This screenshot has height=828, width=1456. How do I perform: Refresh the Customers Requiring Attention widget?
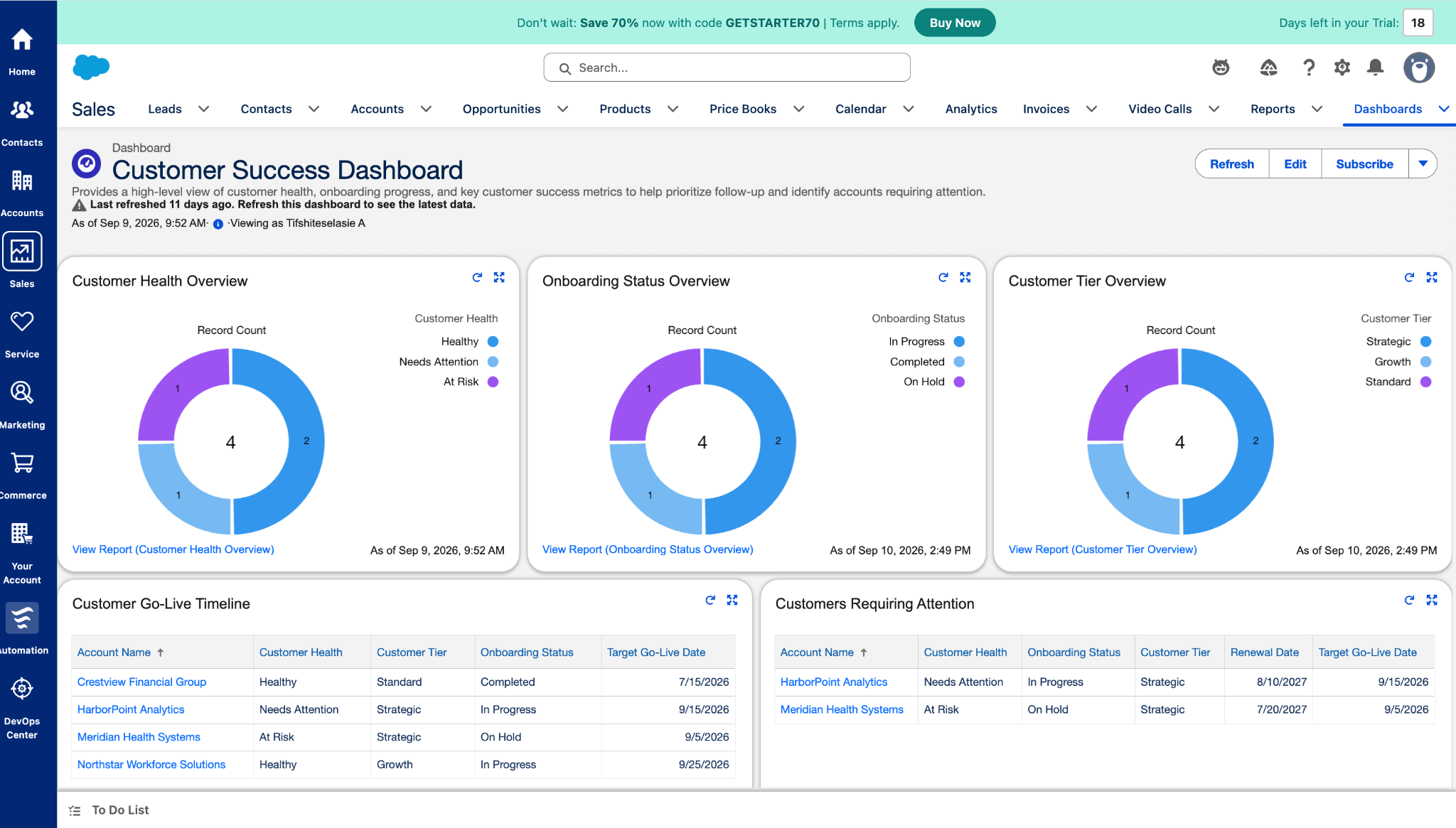click(x=1409, y=600)
